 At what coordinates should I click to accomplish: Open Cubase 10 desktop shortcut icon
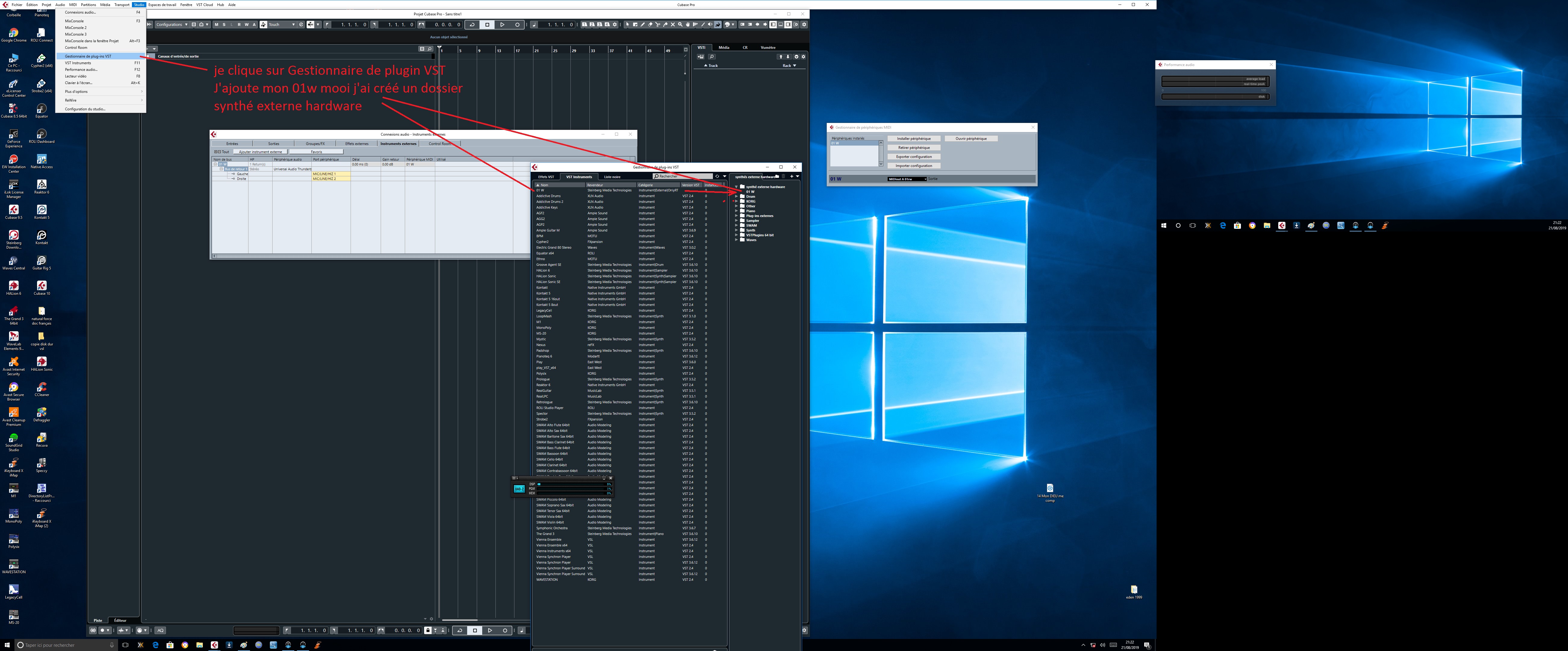point(41,286)
